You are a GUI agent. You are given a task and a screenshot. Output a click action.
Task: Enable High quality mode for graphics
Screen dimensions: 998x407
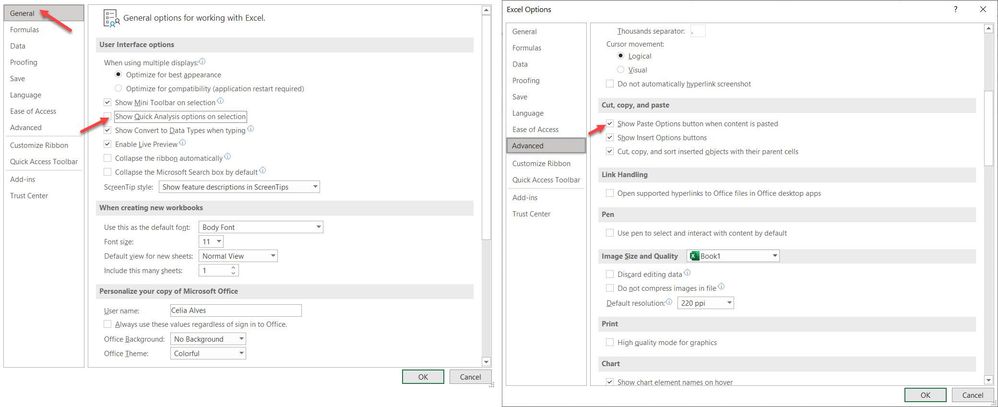coord(610,343)
